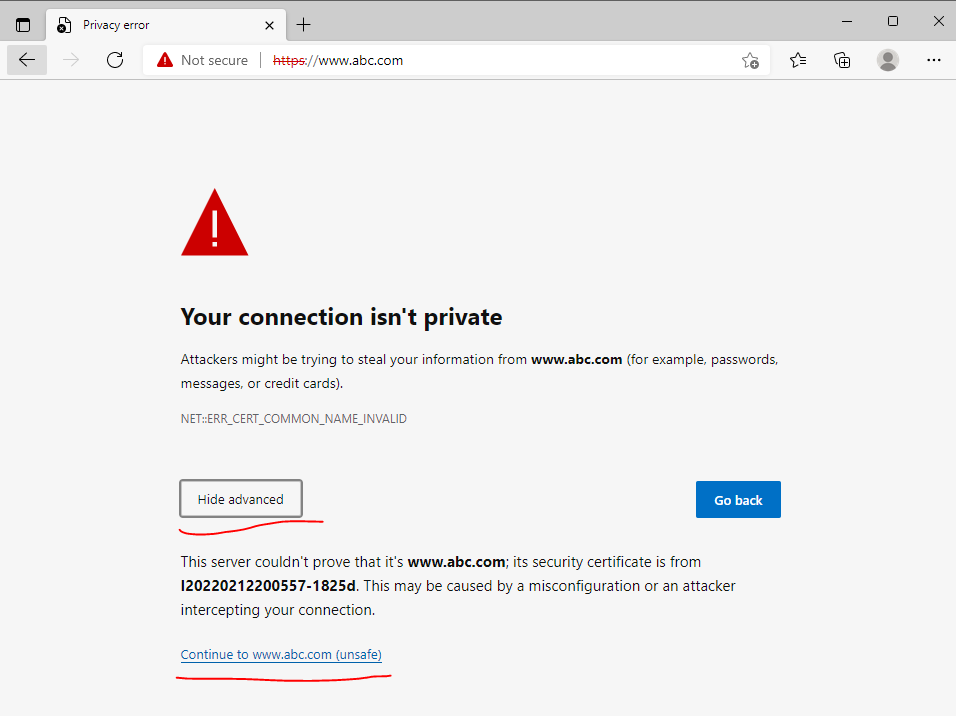Screen dimensions: 956x716
Task: Close the Privacy error tab
Action: [269, 26]
